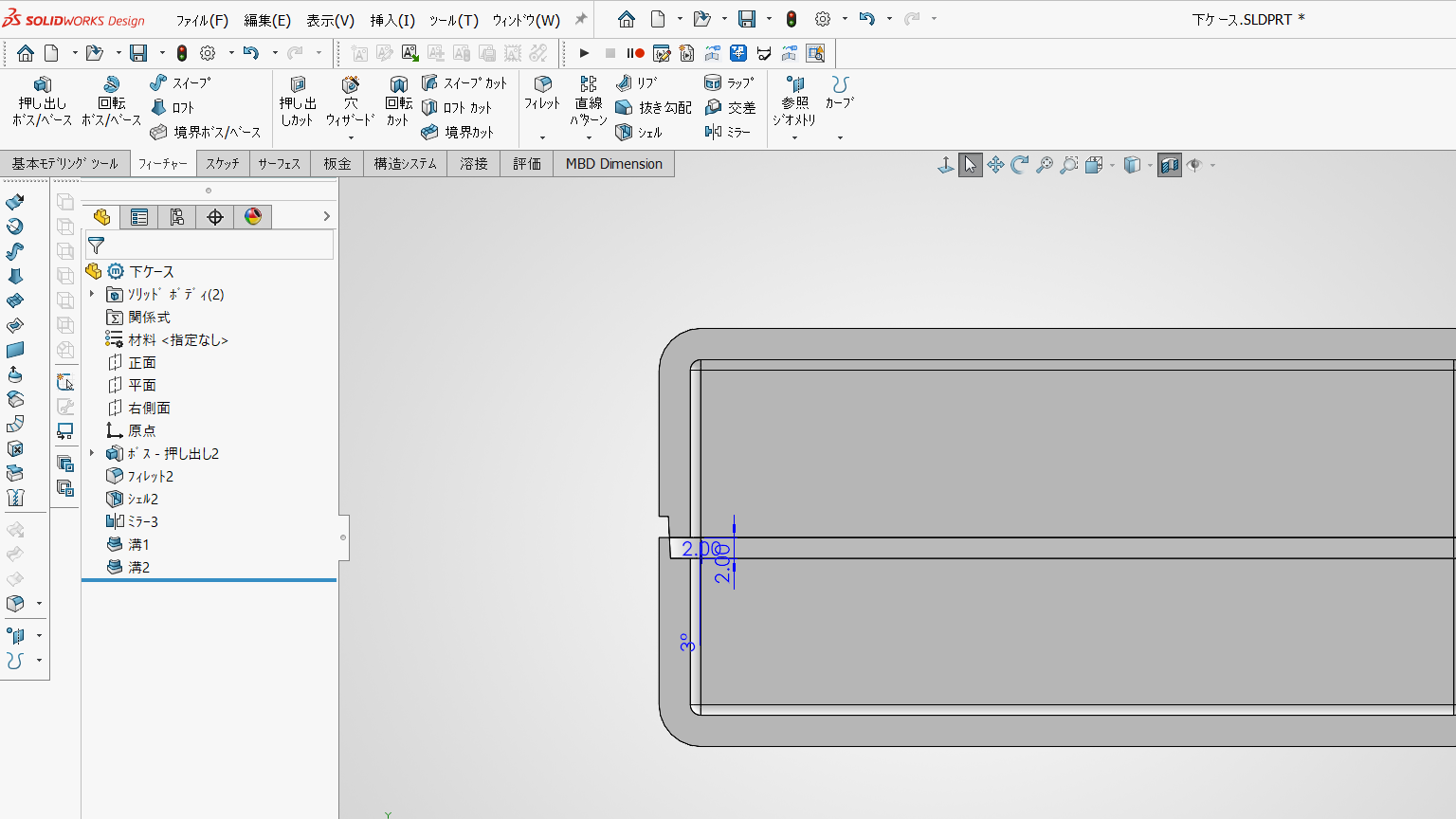The image size is (1456, 819).
Task: Click the ロフトカット lofted cut tool
Action: (x=457, y=107)
